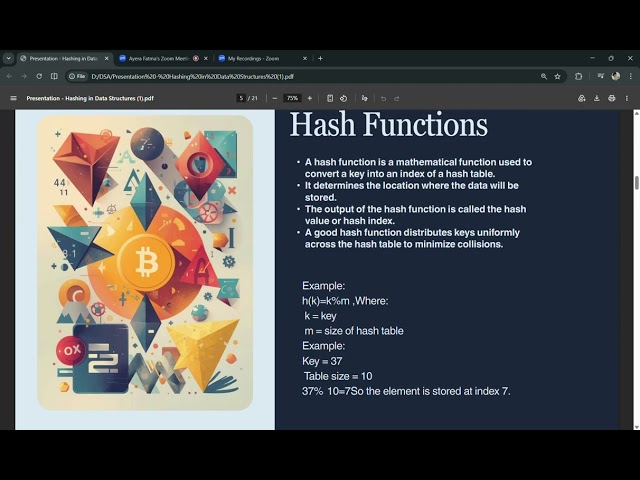Bookmark this page with the star
The width and height of the screenshot is (640, 480).
(x=557, y=76)
